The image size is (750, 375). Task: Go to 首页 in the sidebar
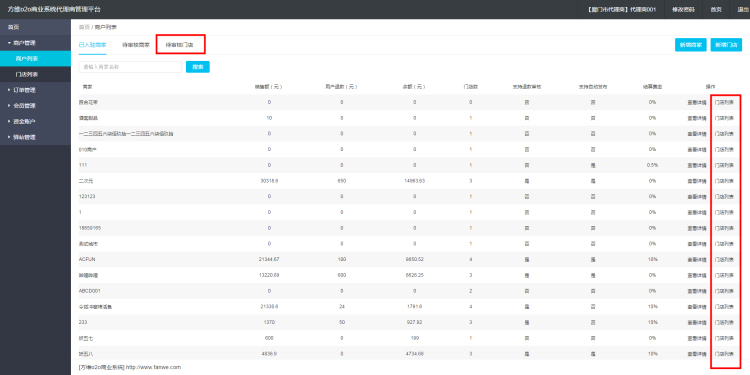[x=35, y=27]
